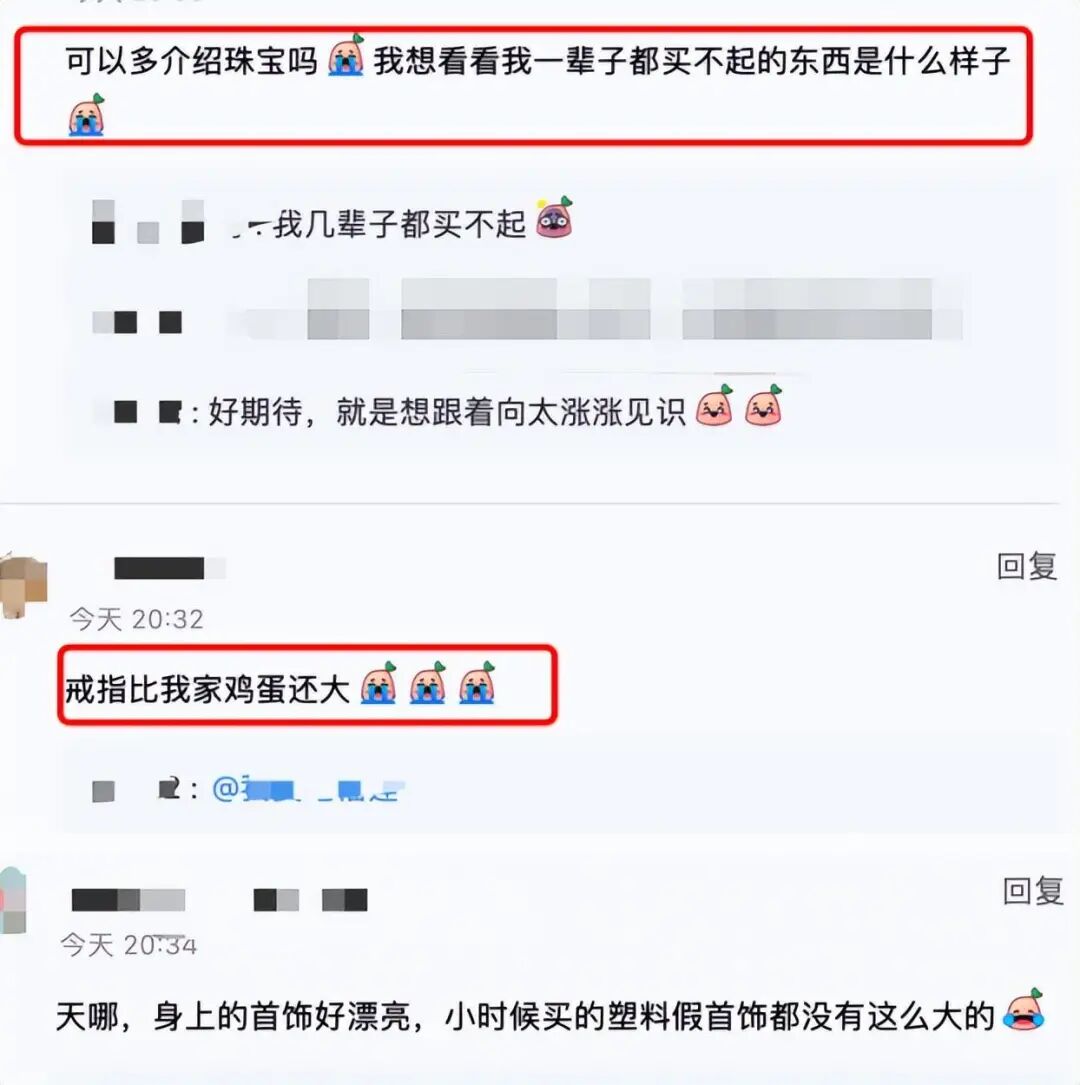
Task: Open the blurred @mention link in the reply
Action: 309,789
